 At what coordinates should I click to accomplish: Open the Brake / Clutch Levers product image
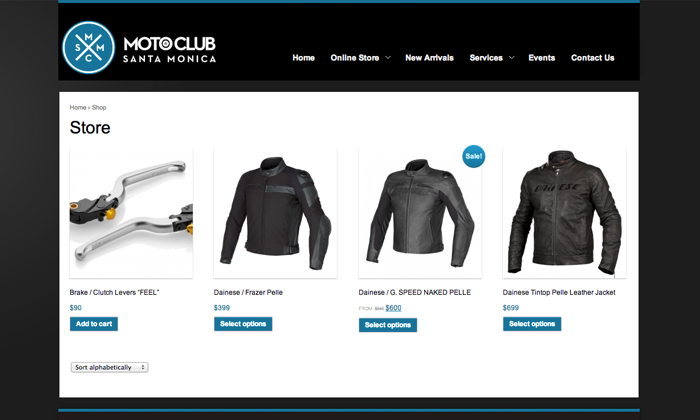tap(131, 214)
